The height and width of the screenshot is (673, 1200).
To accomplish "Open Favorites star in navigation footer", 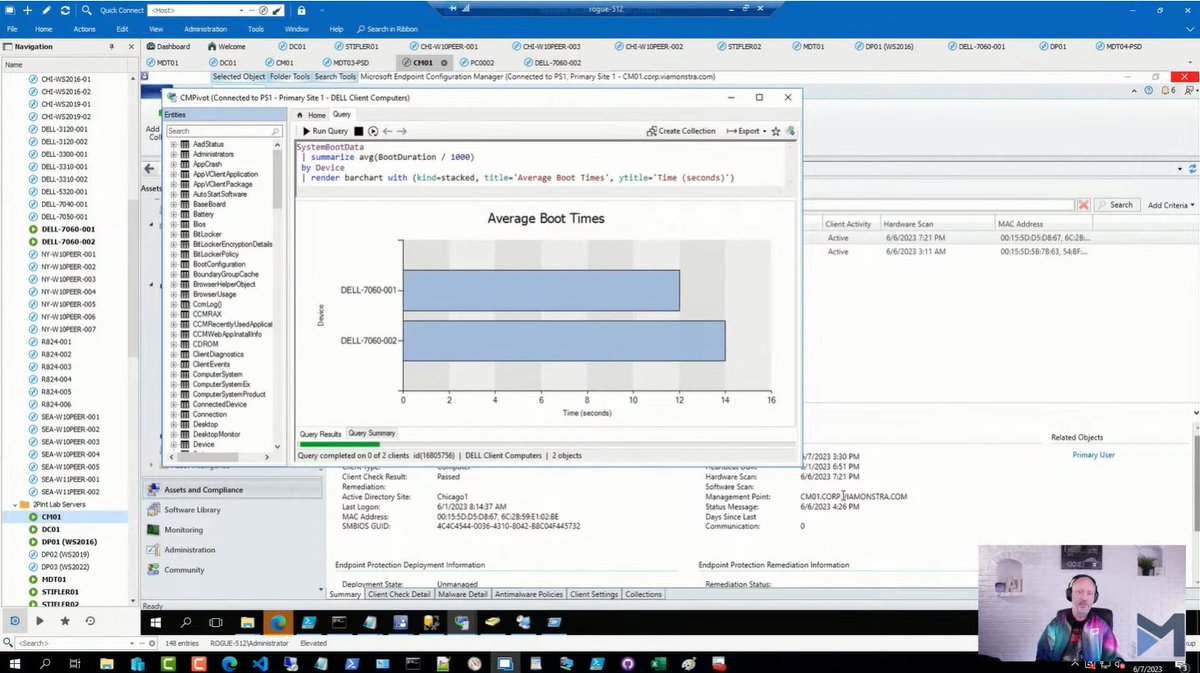I will (65, 621).
